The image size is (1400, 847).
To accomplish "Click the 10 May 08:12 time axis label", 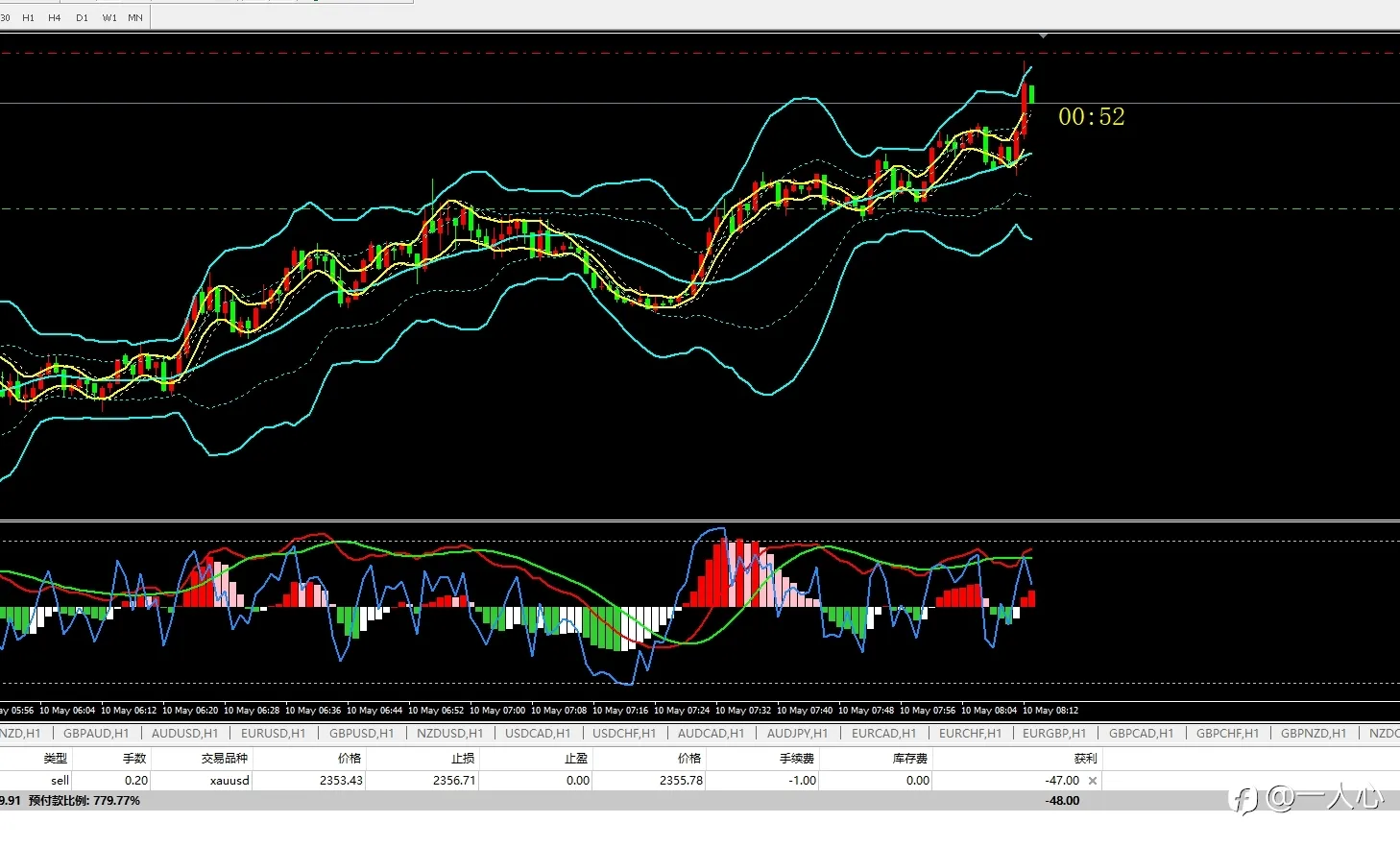I will click(1050, 711).
